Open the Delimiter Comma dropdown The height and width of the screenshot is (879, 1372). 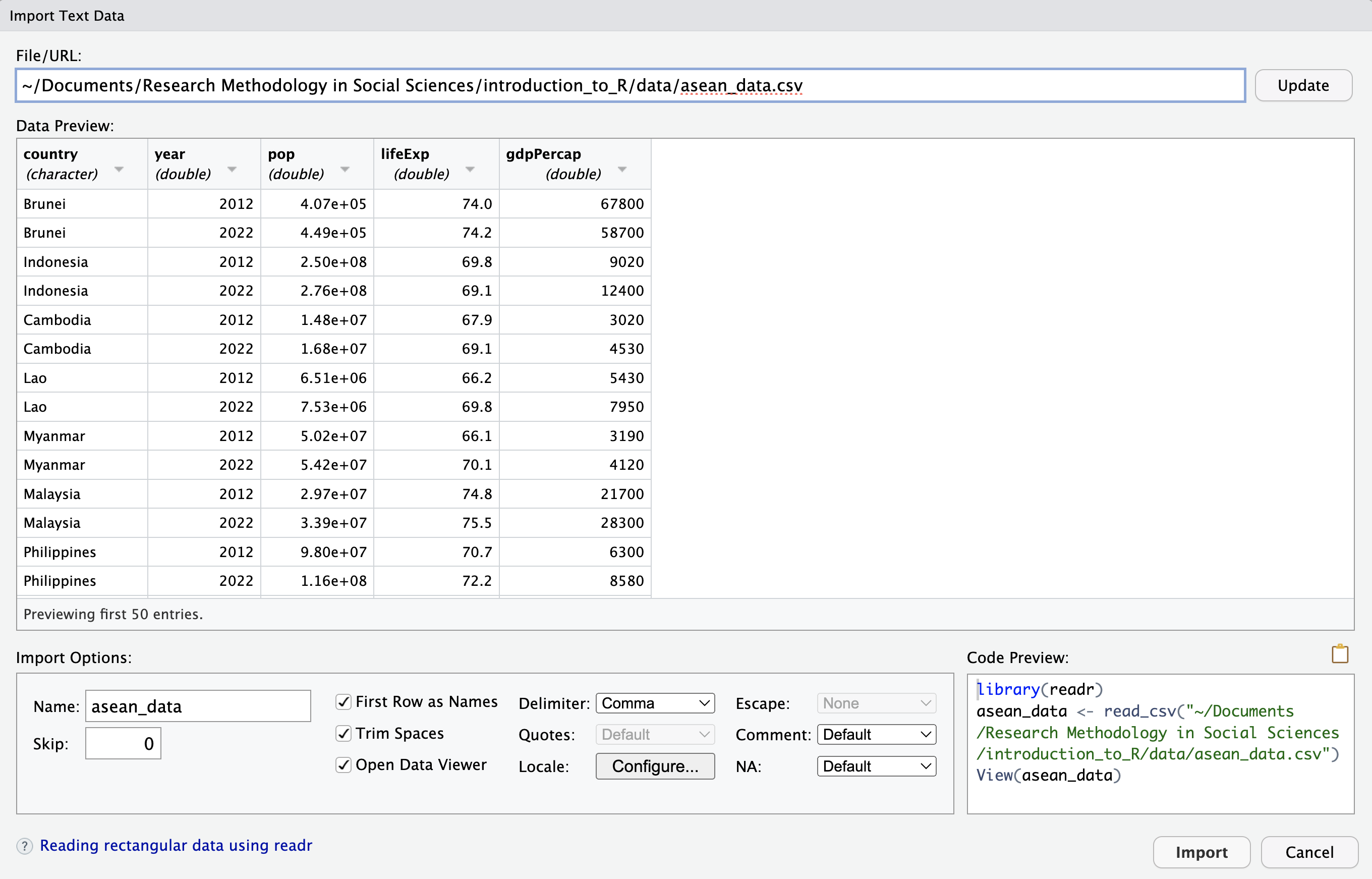pyautogui.click(x=655, y=703)
